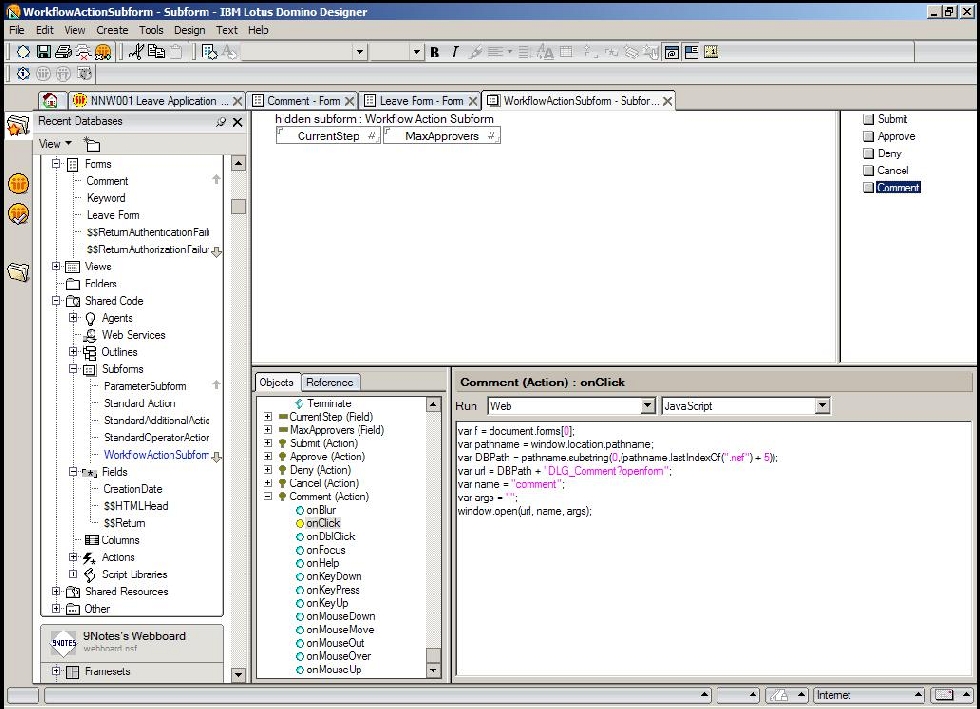
Task: Click the blue info diamond icon in second toolbar
Action: 23,74
